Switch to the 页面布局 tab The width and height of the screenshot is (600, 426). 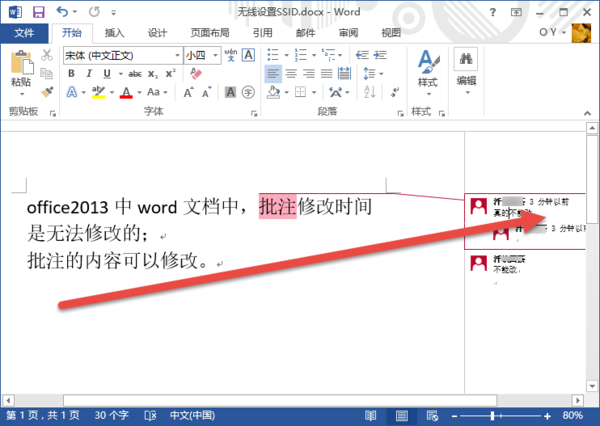coord(210,33)
